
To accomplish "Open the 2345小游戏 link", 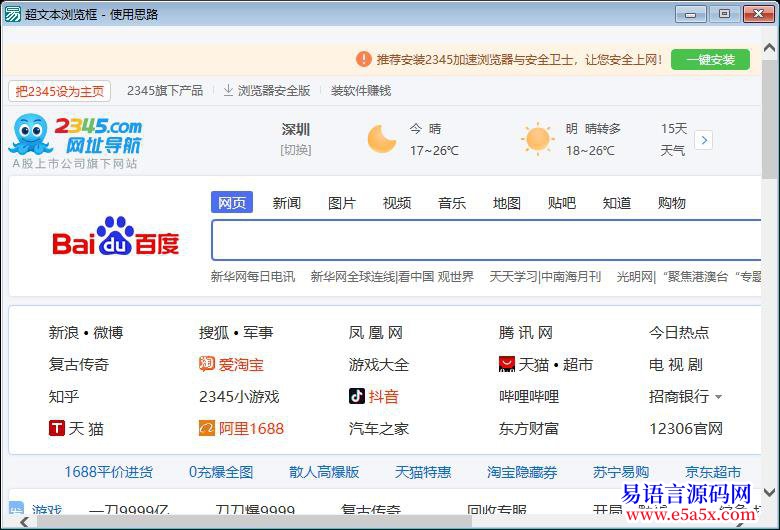I will 239,396.
